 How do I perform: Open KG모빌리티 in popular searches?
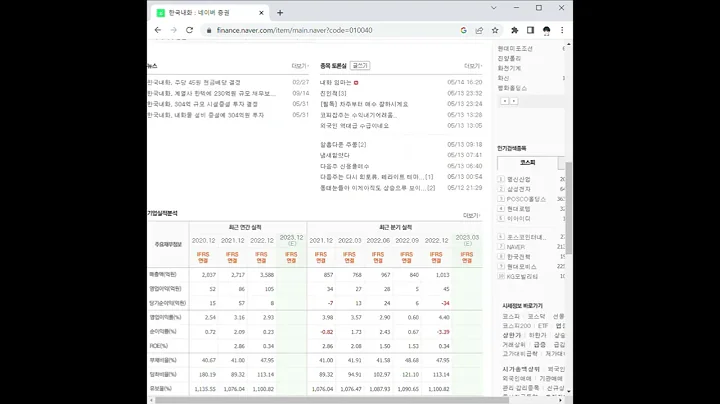click(522, 276)
